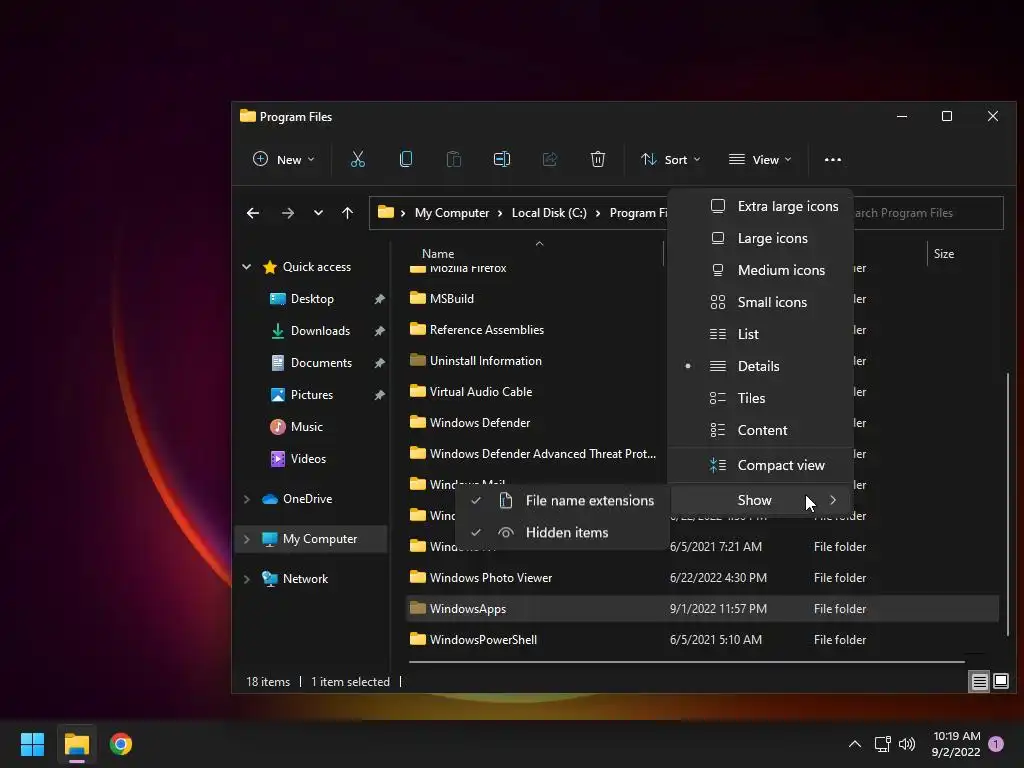1024x768 pixels.
Task: Toggle Hidden items option
Action: pos(563,533)
